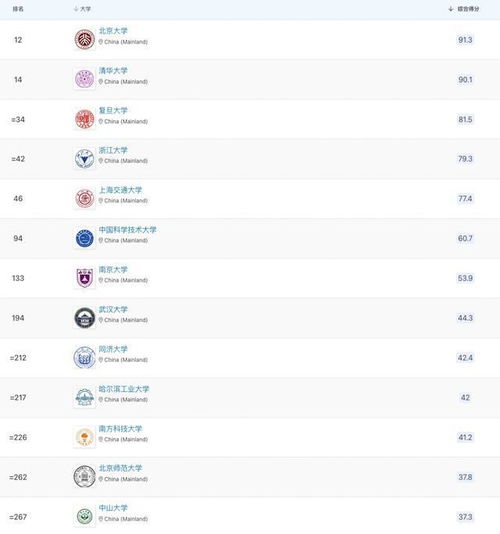Sort by overall score (综合得分) header
The width and height of the screenshot is (500, 534).
[x=464, y=9]
